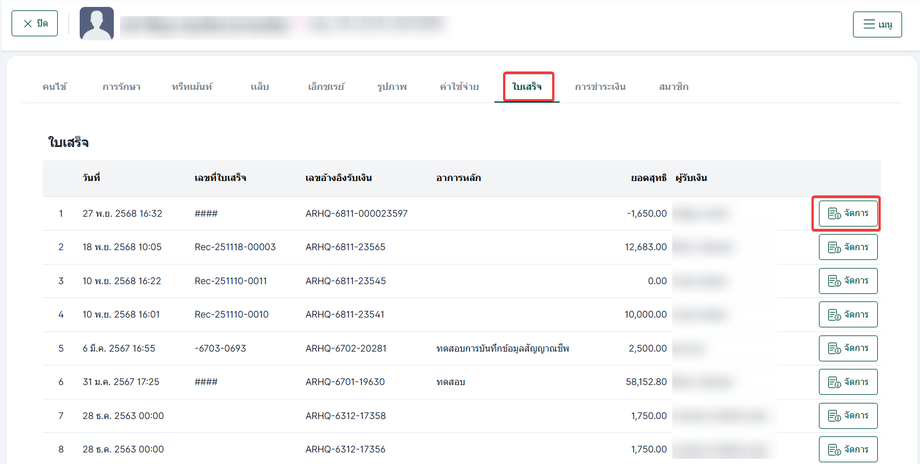920x464 pixels.
Task: Click จัดการ for receipt Rec-251110-0011
Action: click(848, 281)
